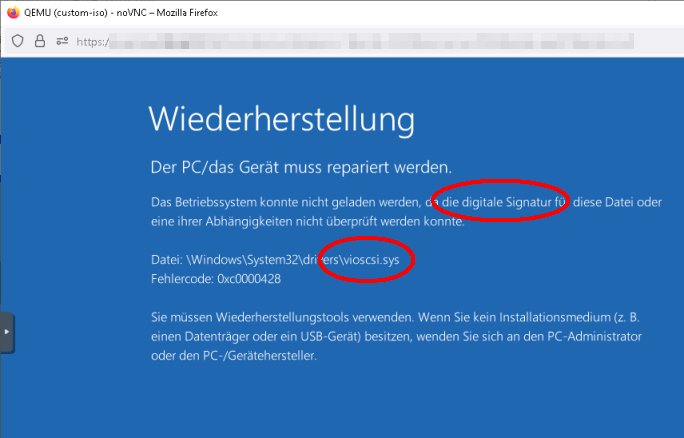
Task: Open the site permissions icon in address bar
Action: (x=62, y=41)
